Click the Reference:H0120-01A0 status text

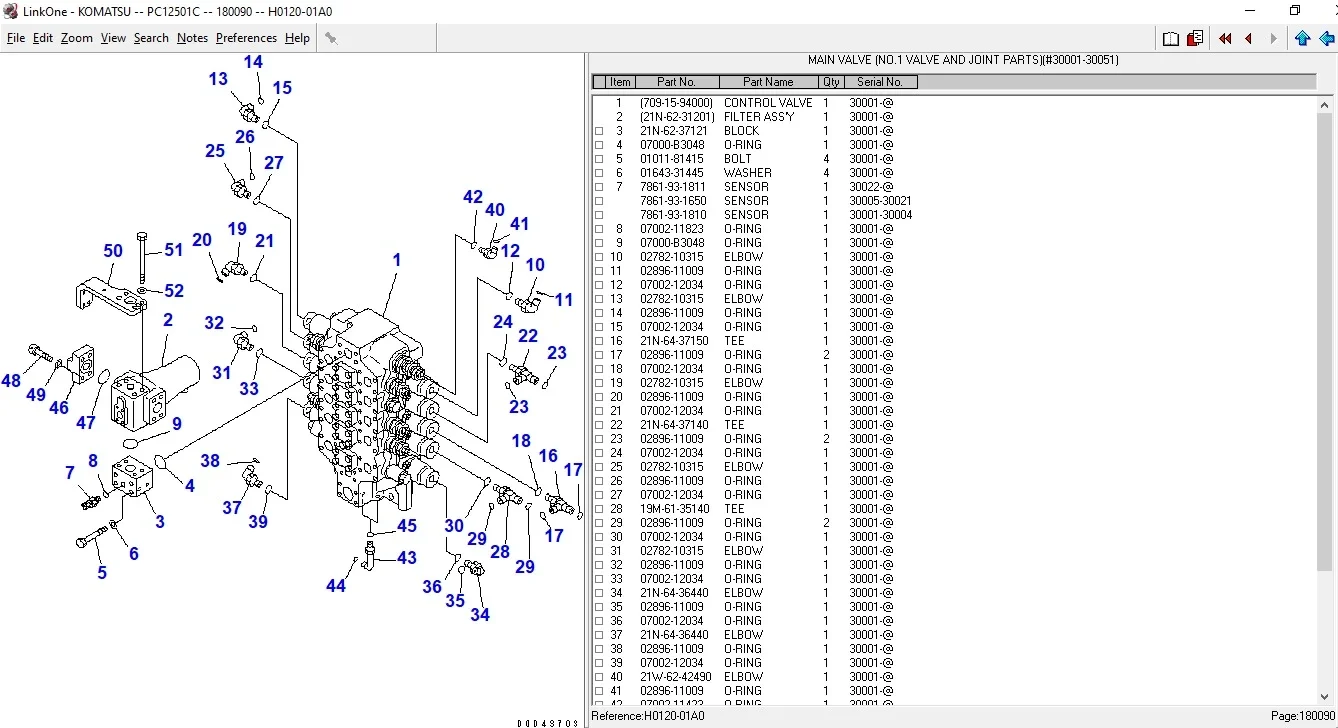(x=648, y=716)
